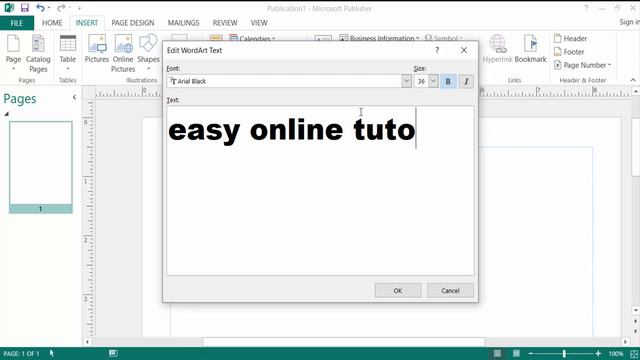640x360 pixels.
Task: Open Customize Quick Access Toolbar dropdown
Action: (x=79, y=8)
